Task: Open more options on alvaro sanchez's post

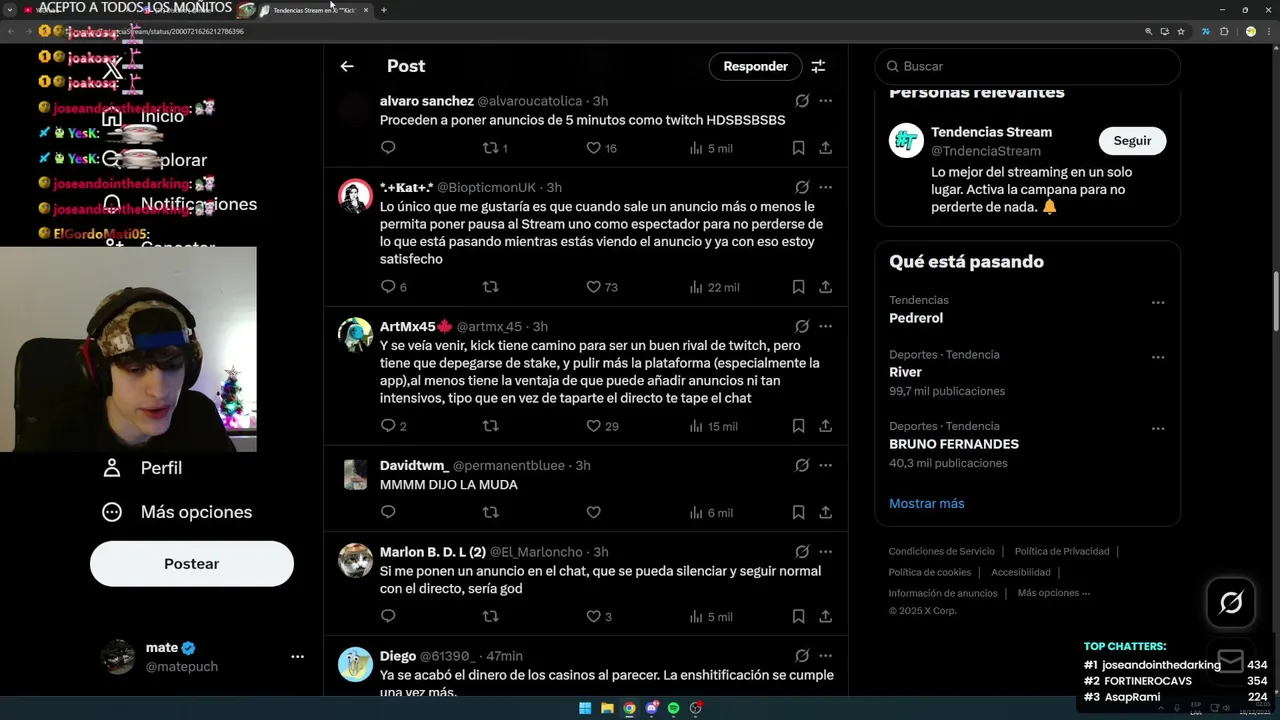Action: 825,101
